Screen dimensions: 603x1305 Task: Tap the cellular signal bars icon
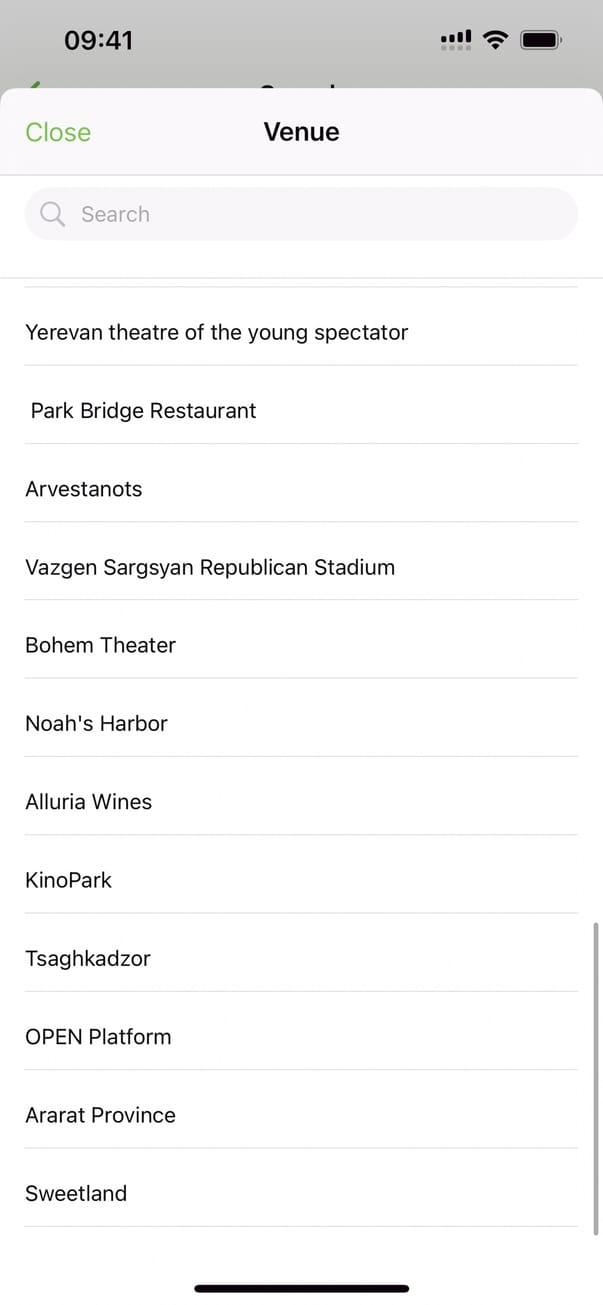(455, 40)
